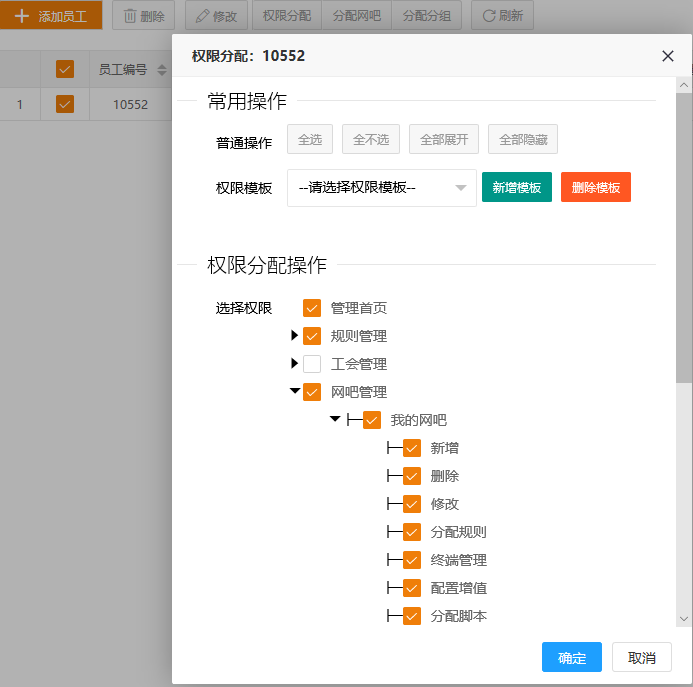Expand the 工会管理 tree node
Viewport: 693px width, 687px height.
click(x=295, y=364)
